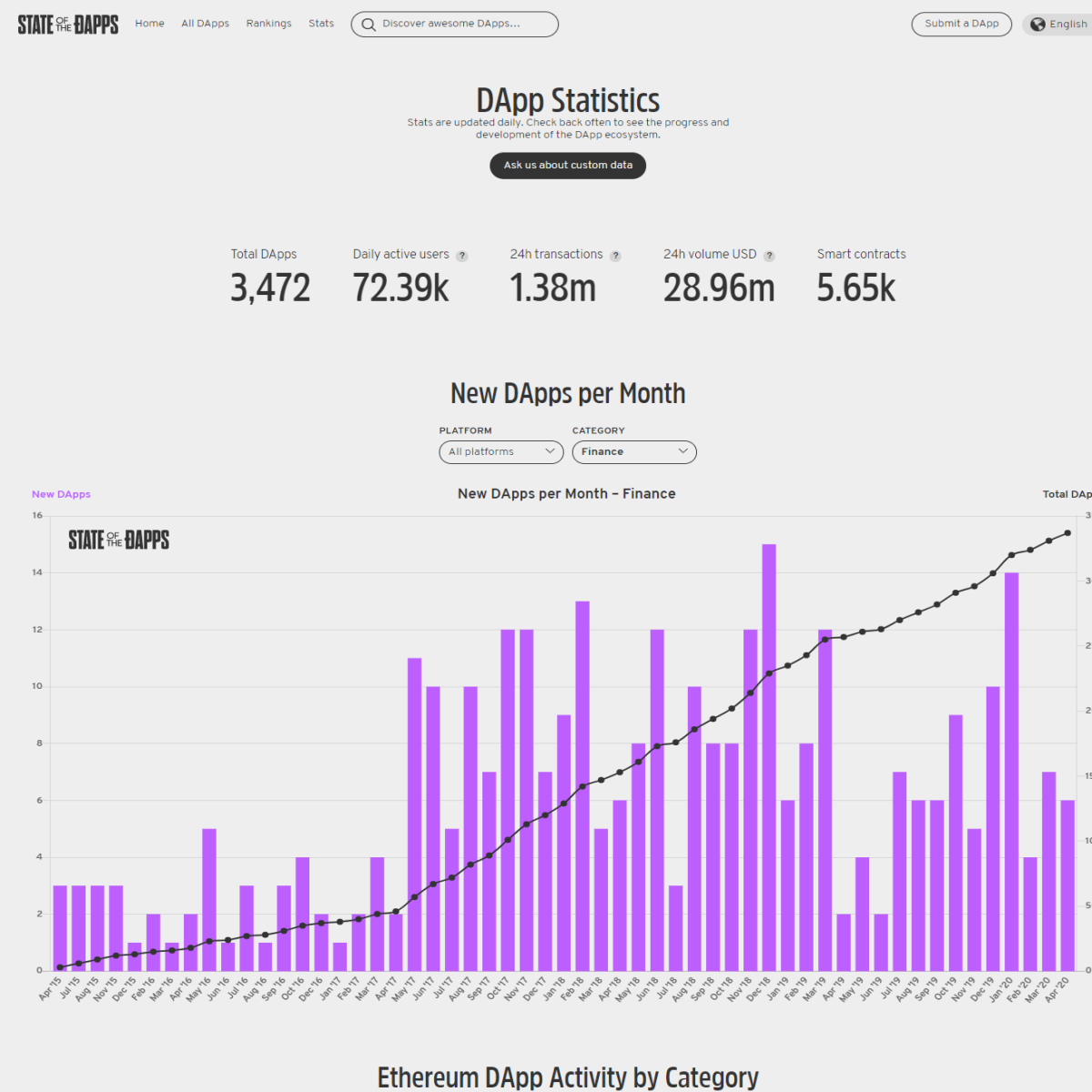1092x1092 pixels.
Task: Click the globe icon beside English
Action: (x=1037, y=25)
